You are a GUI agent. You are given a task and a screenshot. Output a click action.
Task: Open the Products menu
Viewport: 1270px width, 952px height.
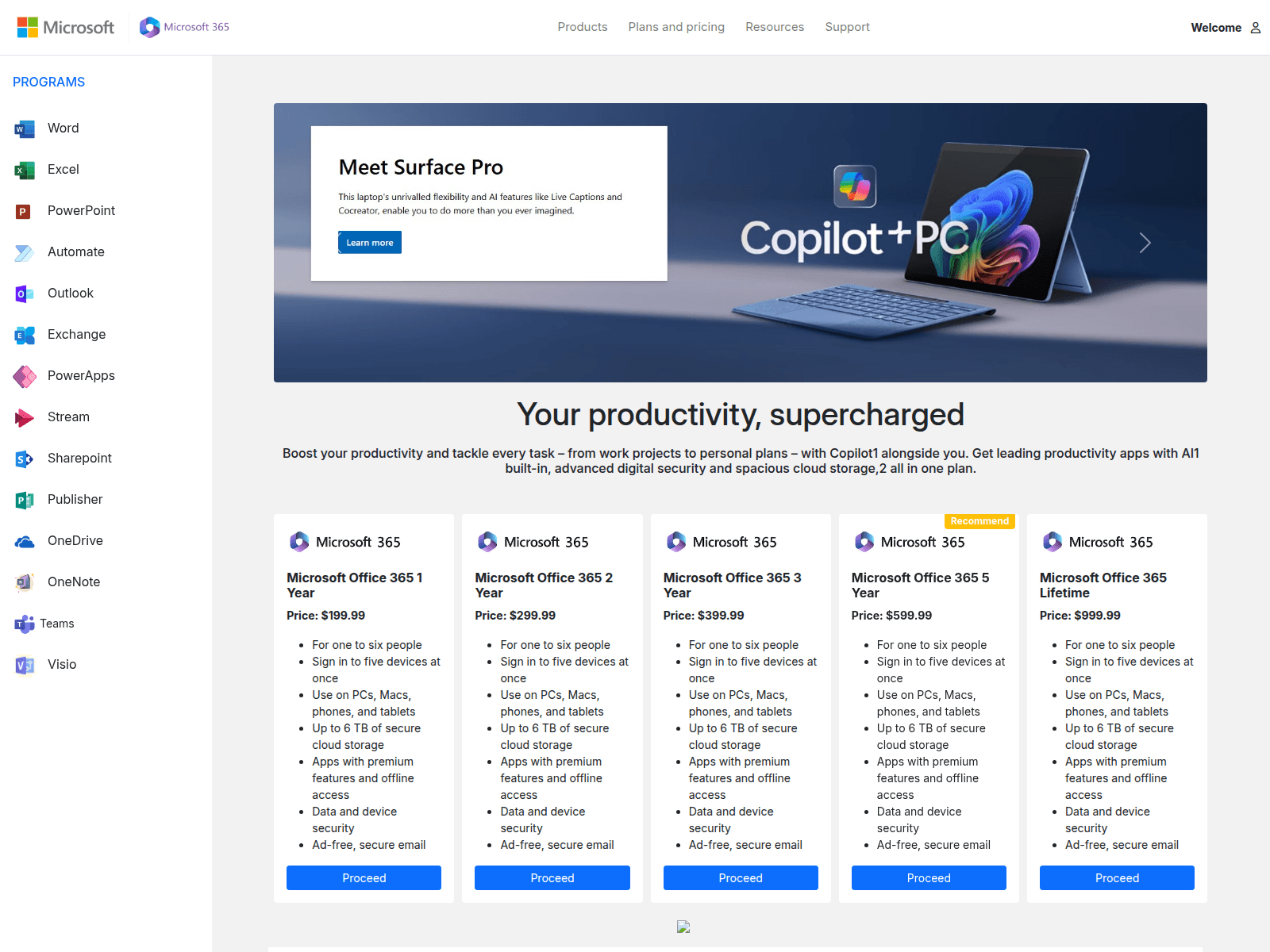[x=583, y=27]
